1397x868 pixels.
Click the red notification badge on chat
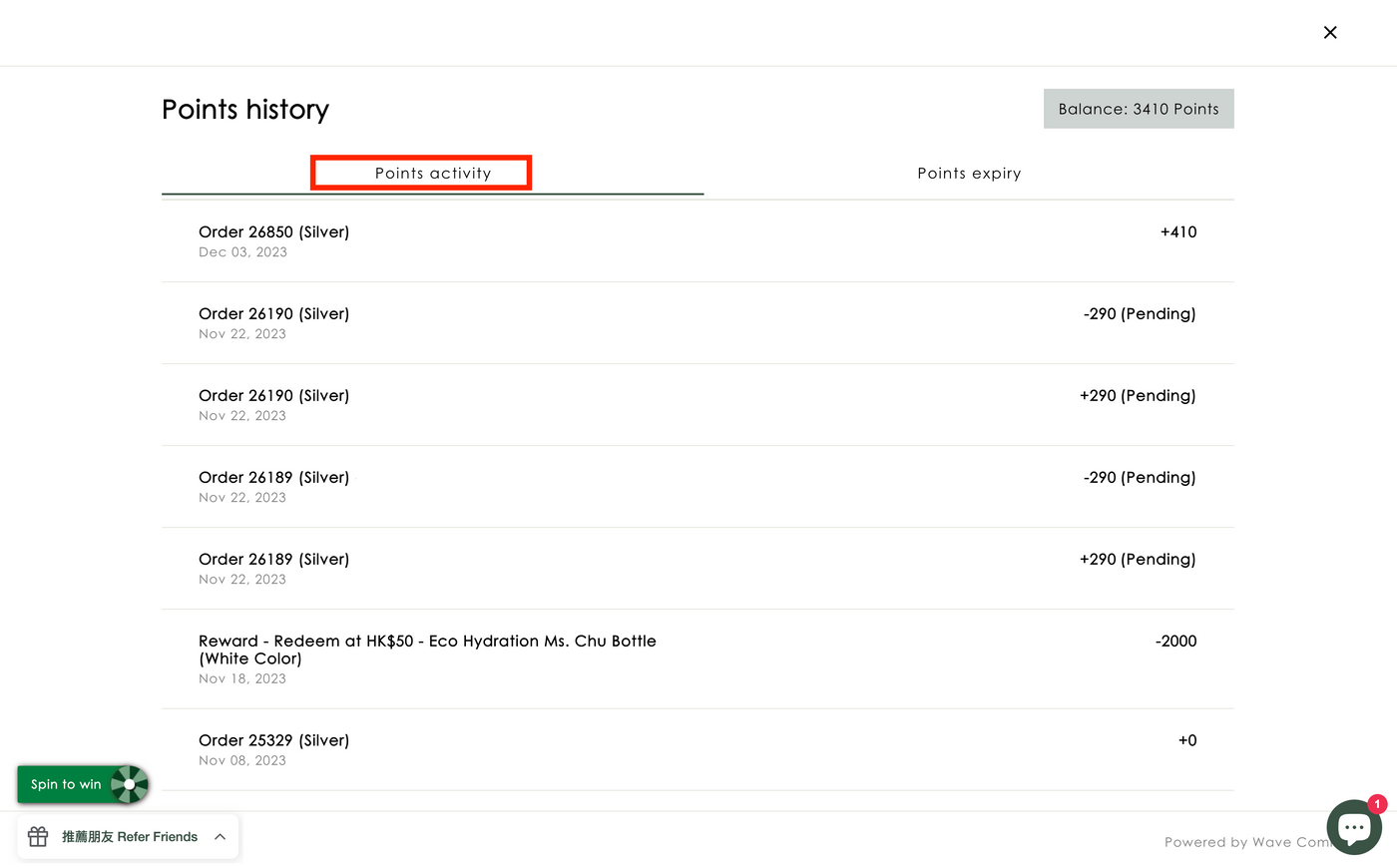pos(1377,804)
